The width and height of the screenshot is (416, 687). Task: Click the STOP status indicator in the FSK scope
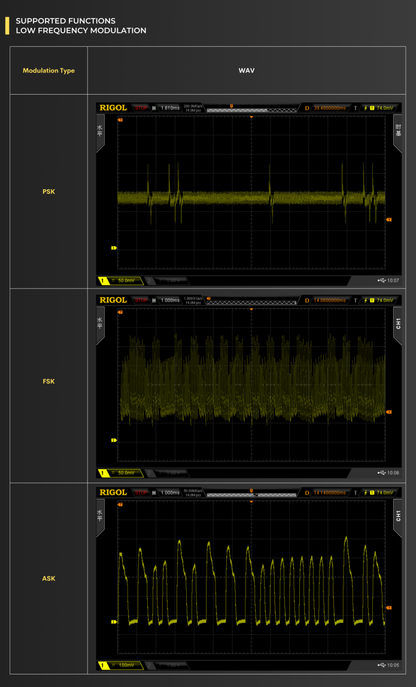tap(141, 301)
